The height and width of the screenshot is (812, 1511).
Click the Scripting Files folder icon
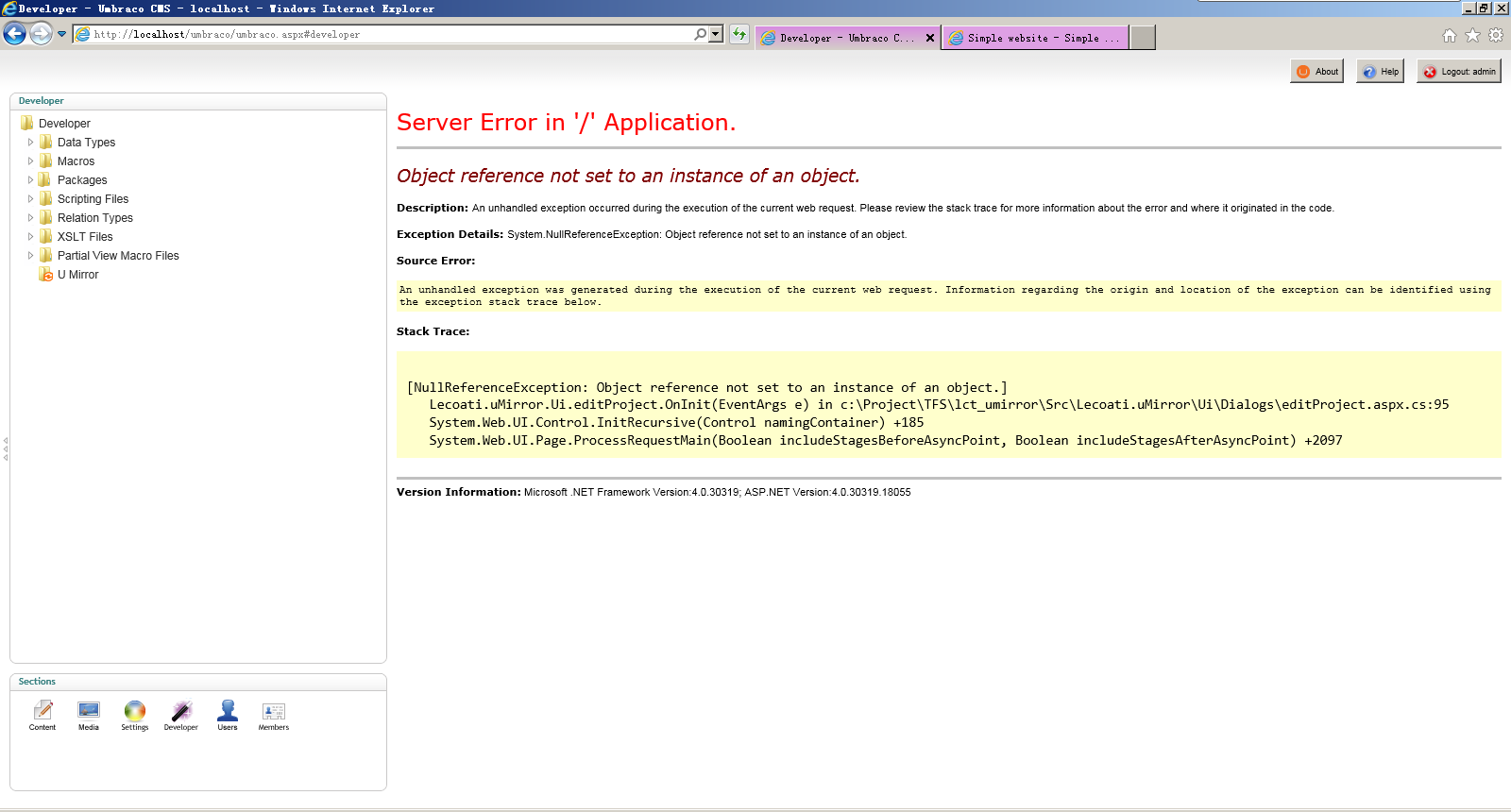pos(45,198)
